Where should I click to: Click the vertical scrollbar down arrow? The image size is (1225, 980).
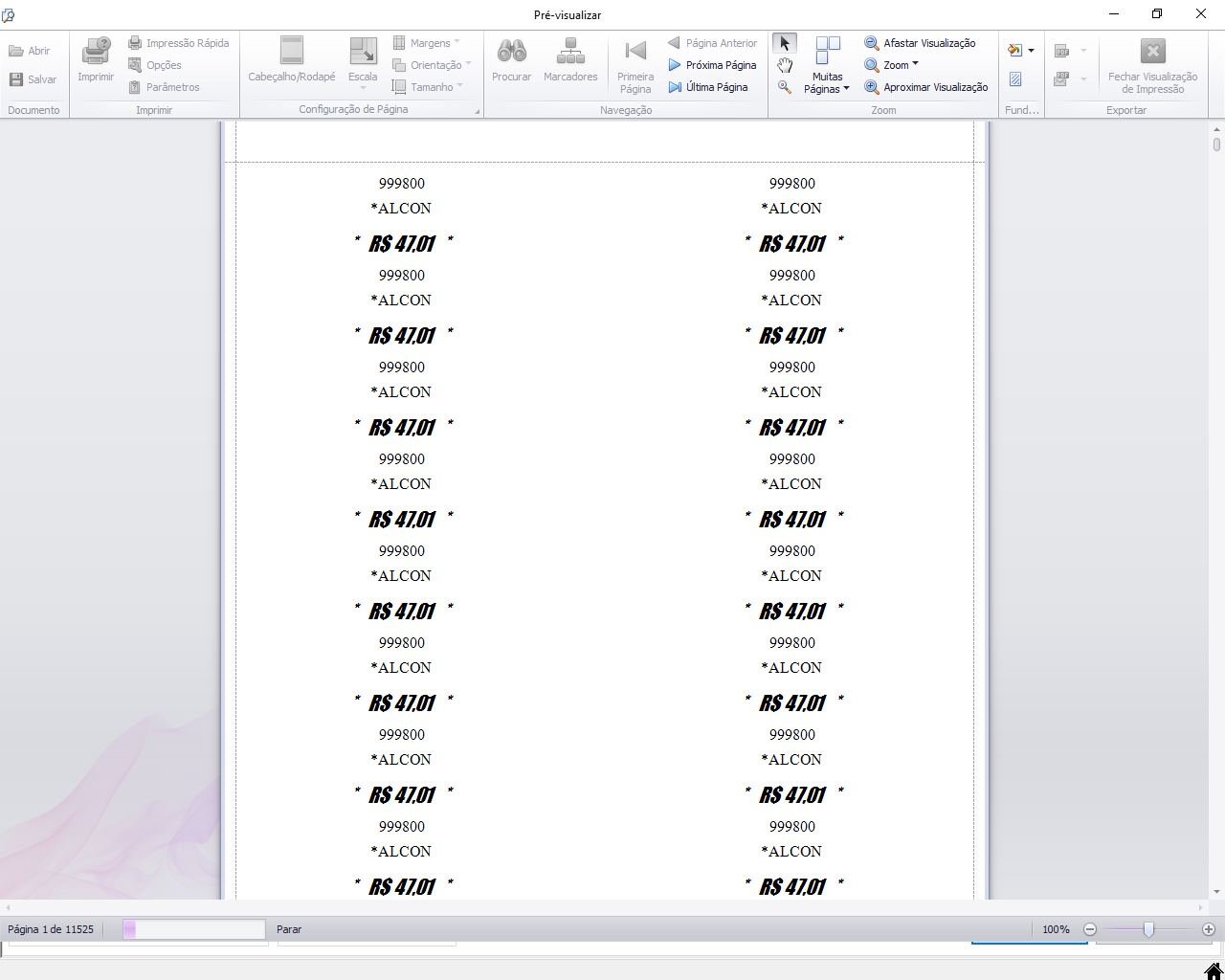click(1217, 892)
